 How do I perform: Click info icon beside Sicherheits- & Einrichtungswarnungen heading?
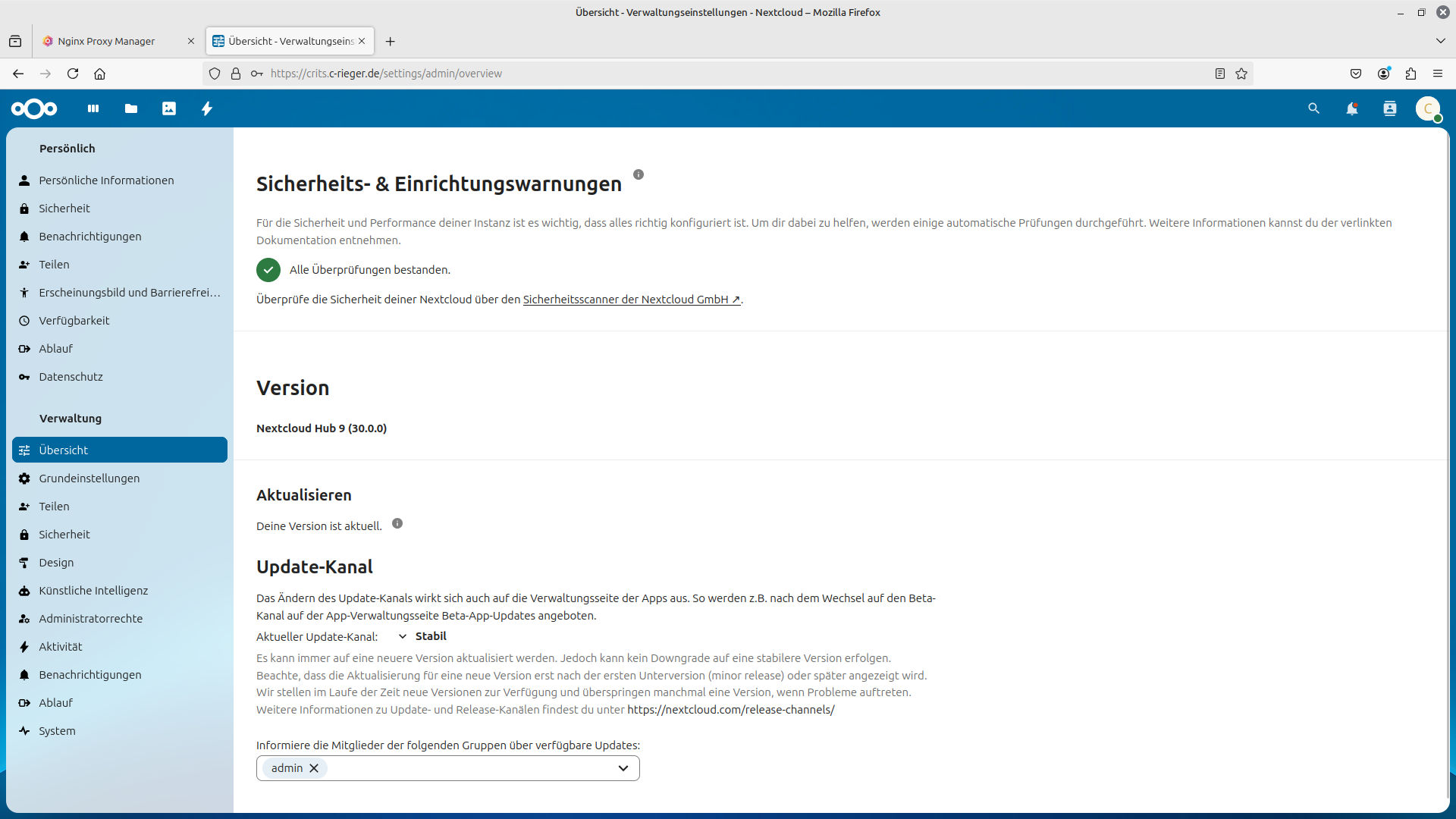[x=639, y=174]
